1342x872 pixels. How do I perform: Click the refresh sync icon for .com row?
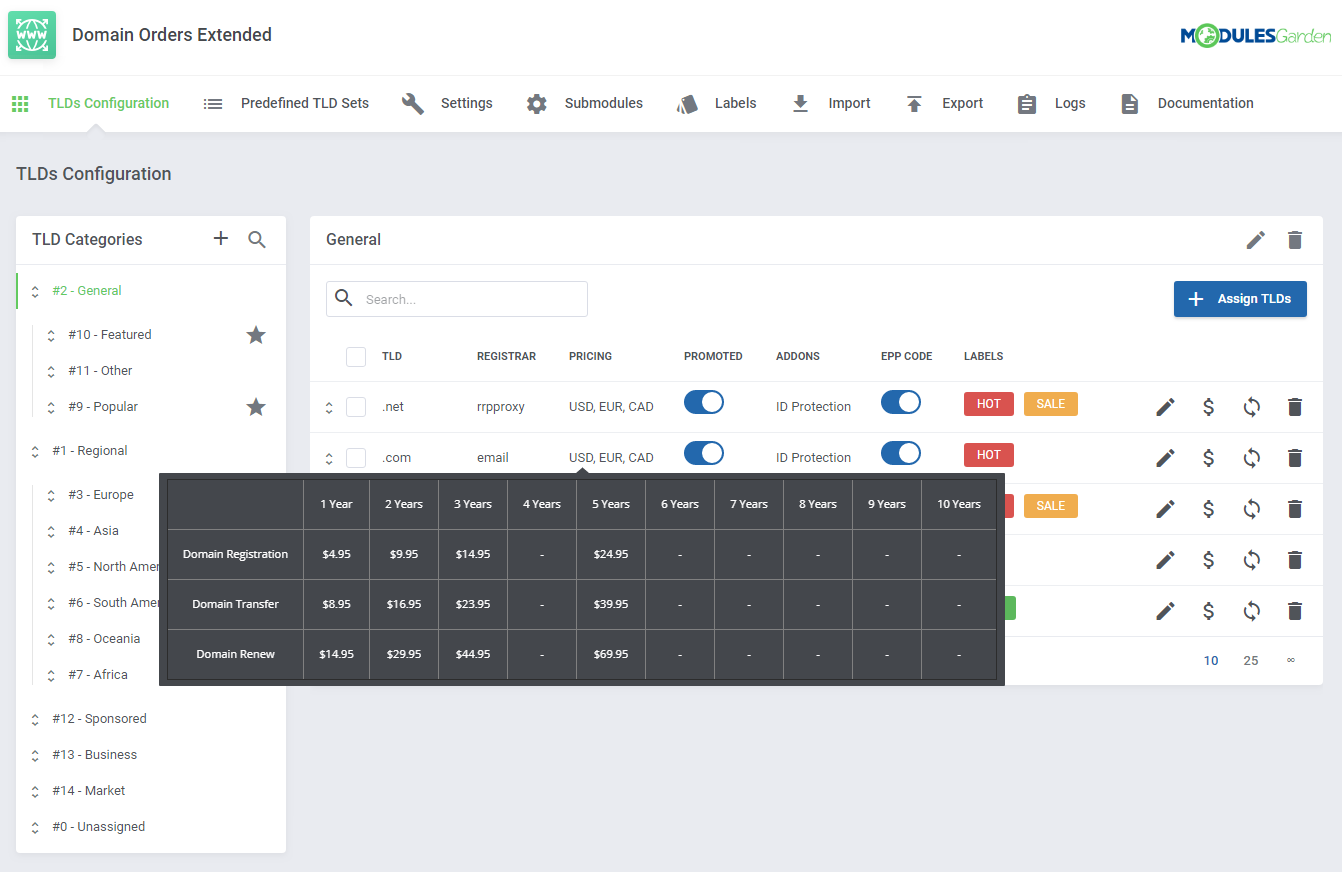point(1251,458)
